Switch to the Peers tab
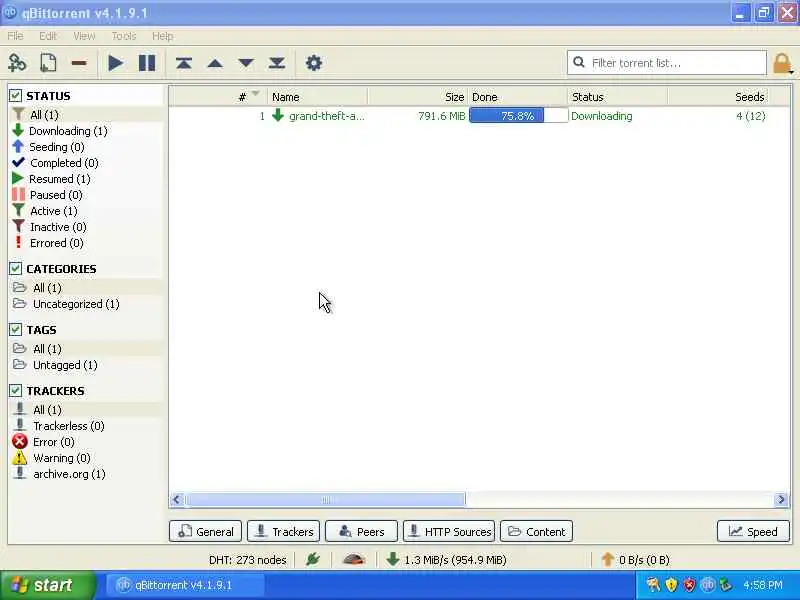Image resolution: width=800 pixels, height=600 pixels. click(362, 532)
